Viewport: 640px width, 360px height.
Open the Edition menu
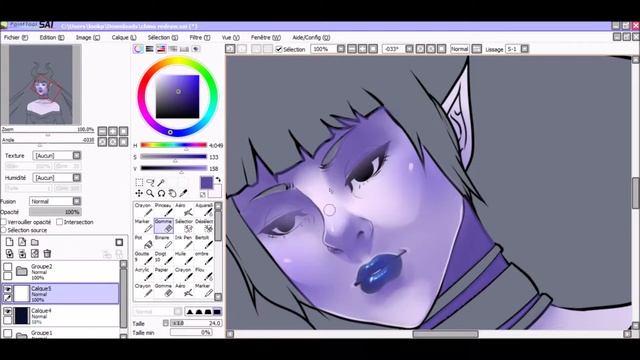[52, 38]
